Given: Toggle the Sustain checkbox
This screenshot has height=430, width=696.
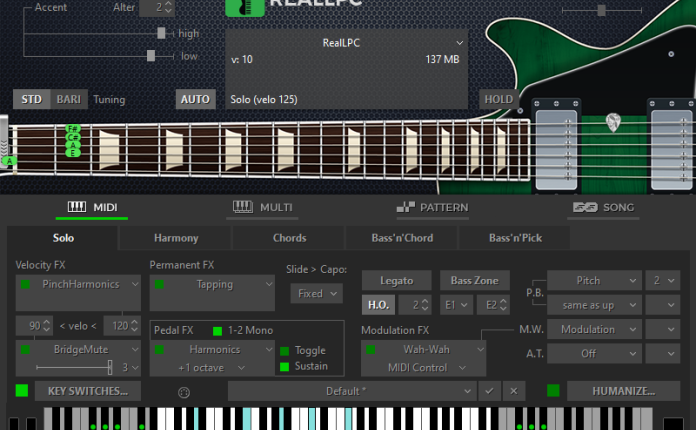Looking at the screenshot, I should click(x=285, y=367).
